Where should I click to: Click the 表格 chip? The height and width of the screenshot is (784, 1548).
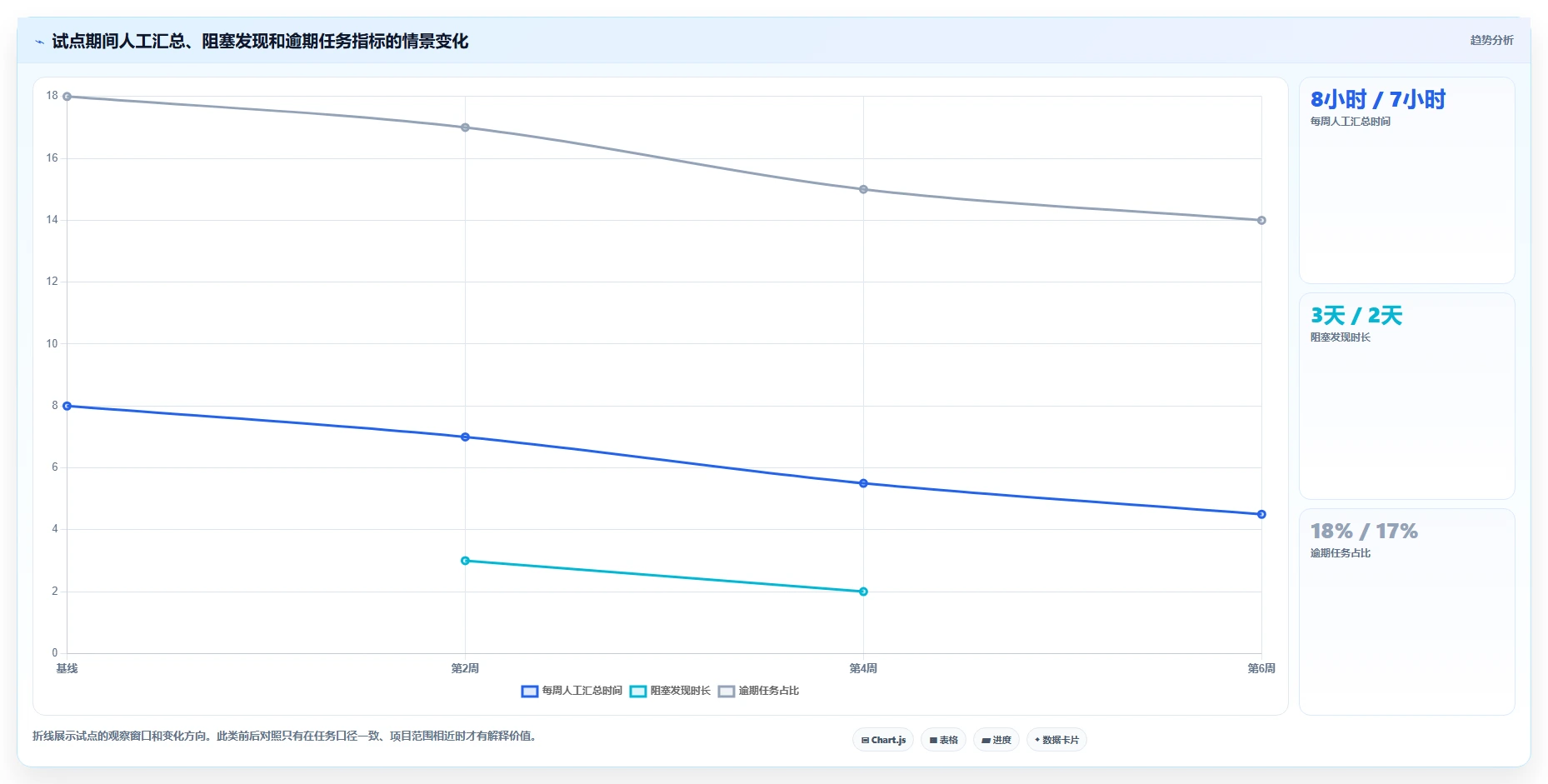pos(943,740)
